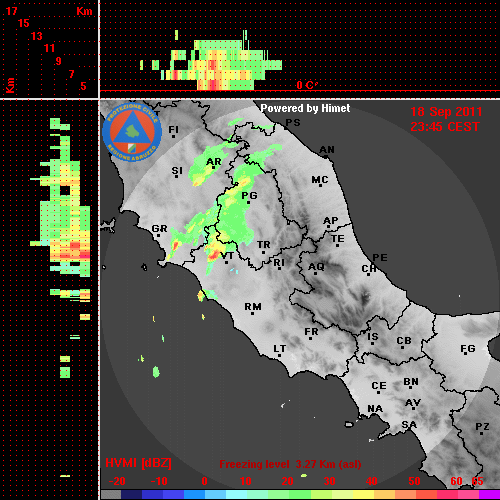
Task: Select the CH city label on map
Action: tap(369, 268)
